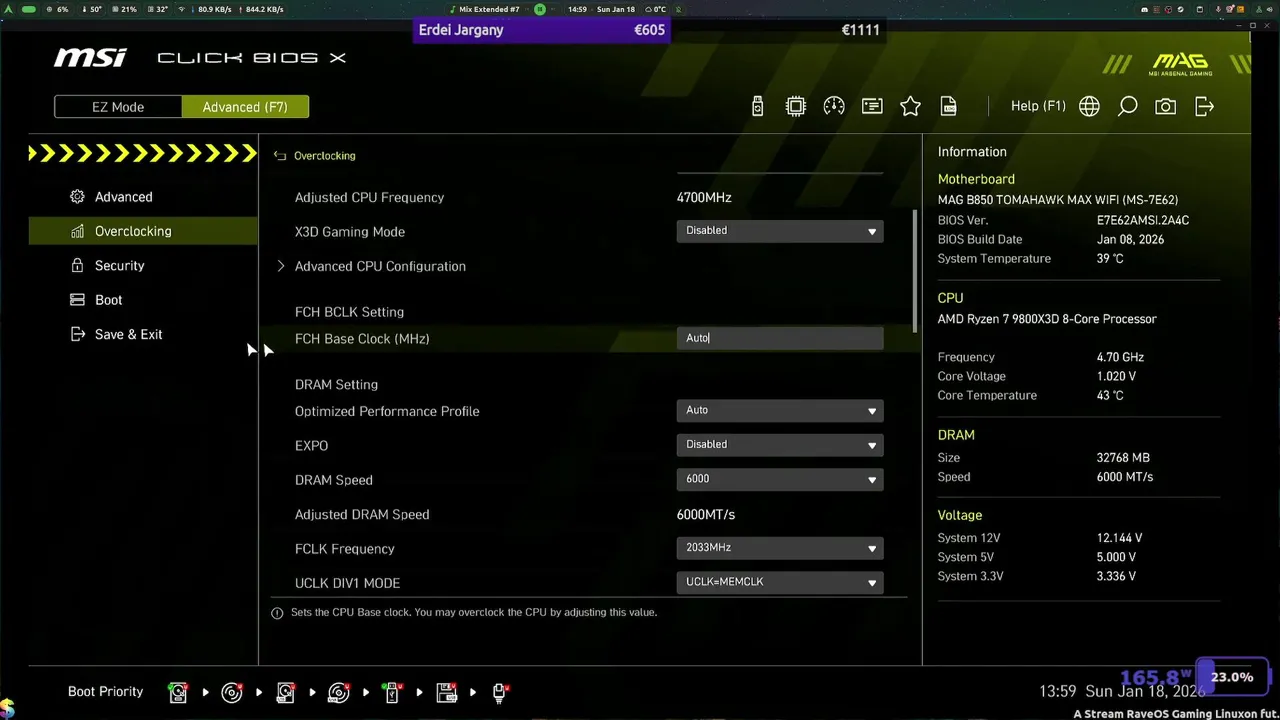Select hard drive boot device with green check
The height and width of the screenshot is (720, 1280).
point(178,692)
